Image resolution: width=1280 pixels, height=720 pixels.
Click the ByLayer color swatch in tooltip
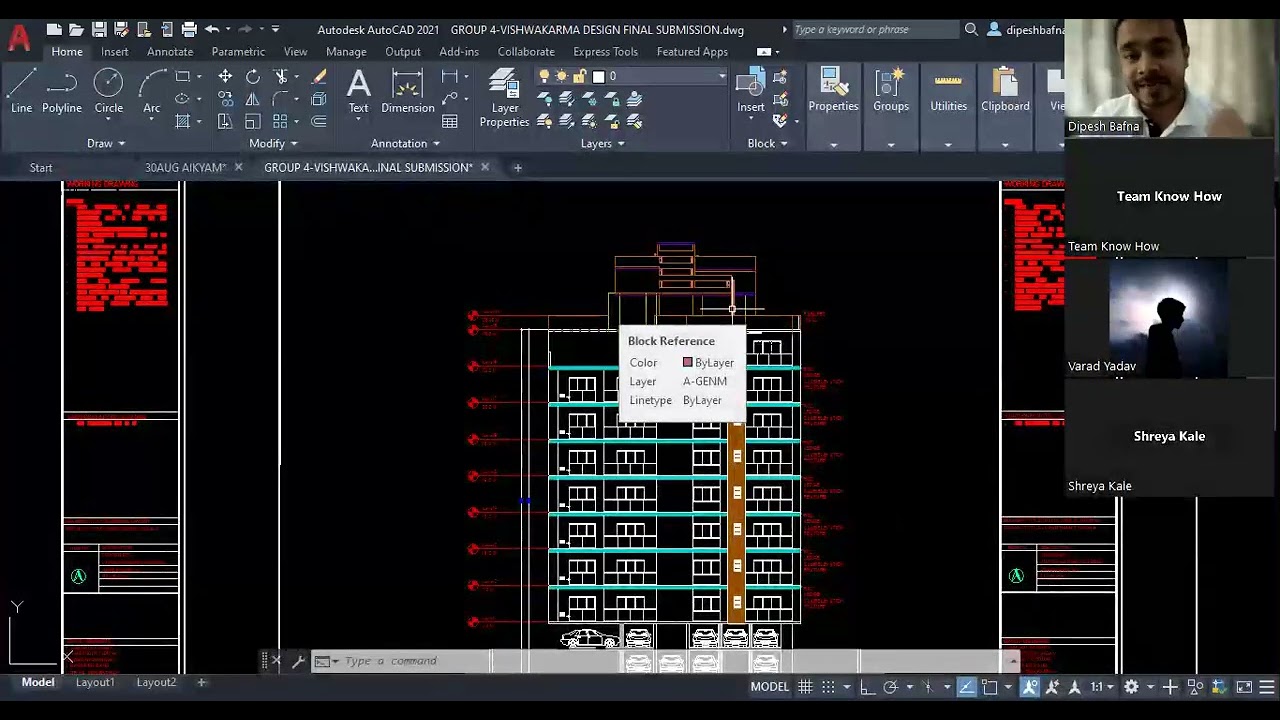687,362
